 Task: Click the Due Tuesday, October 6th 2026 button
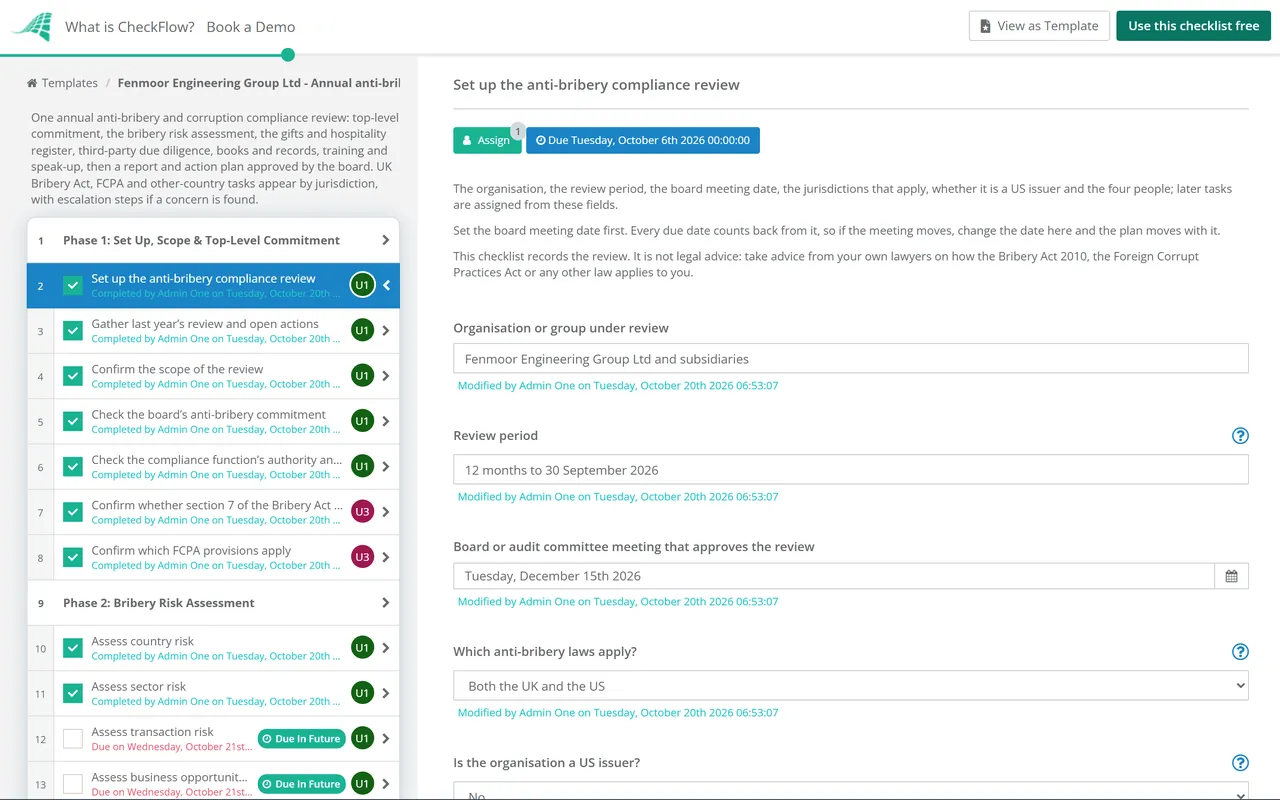coord(643,140)
